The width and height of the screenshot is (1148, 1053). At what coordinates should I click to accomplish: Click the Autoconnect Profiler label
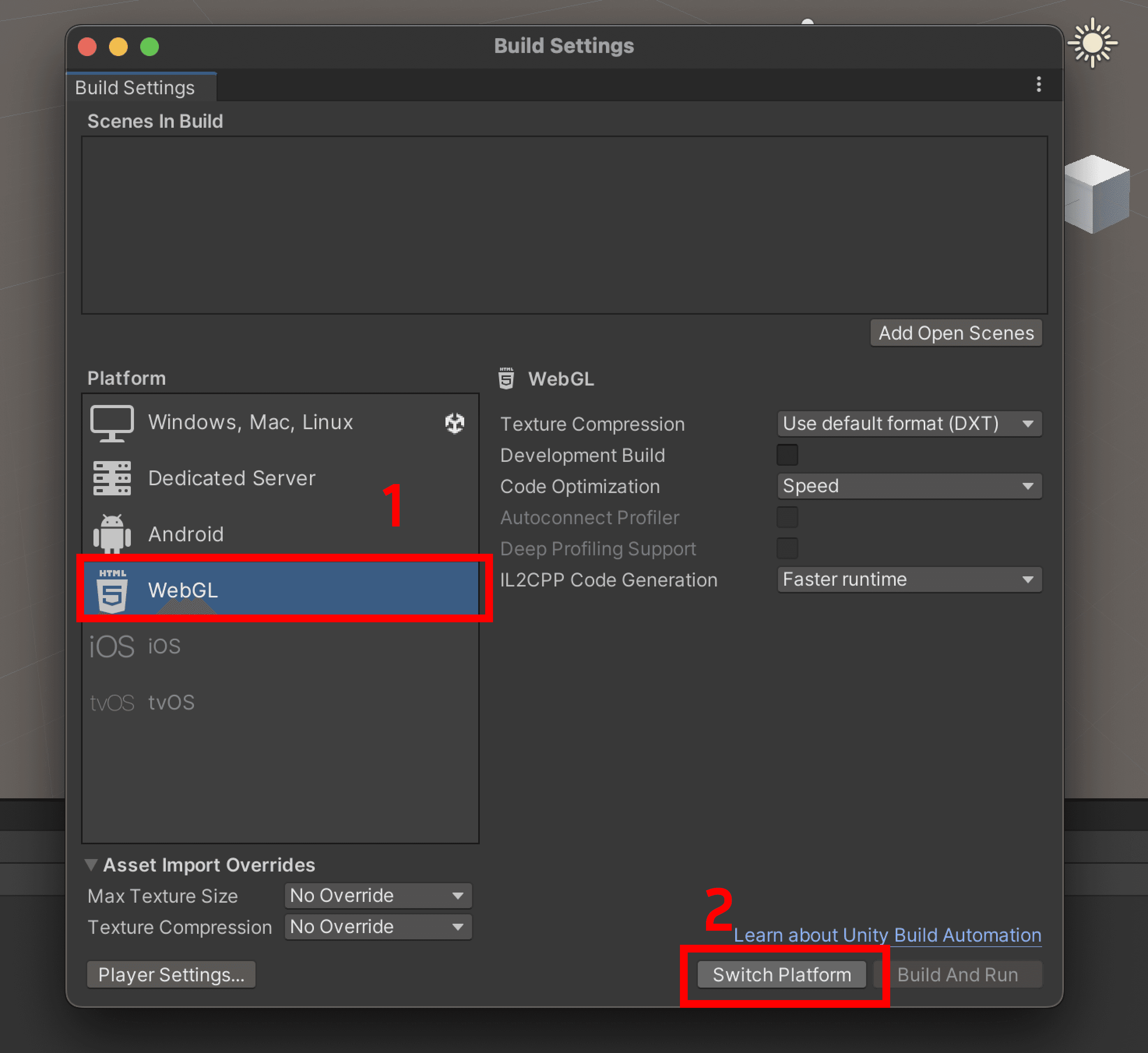590,518
